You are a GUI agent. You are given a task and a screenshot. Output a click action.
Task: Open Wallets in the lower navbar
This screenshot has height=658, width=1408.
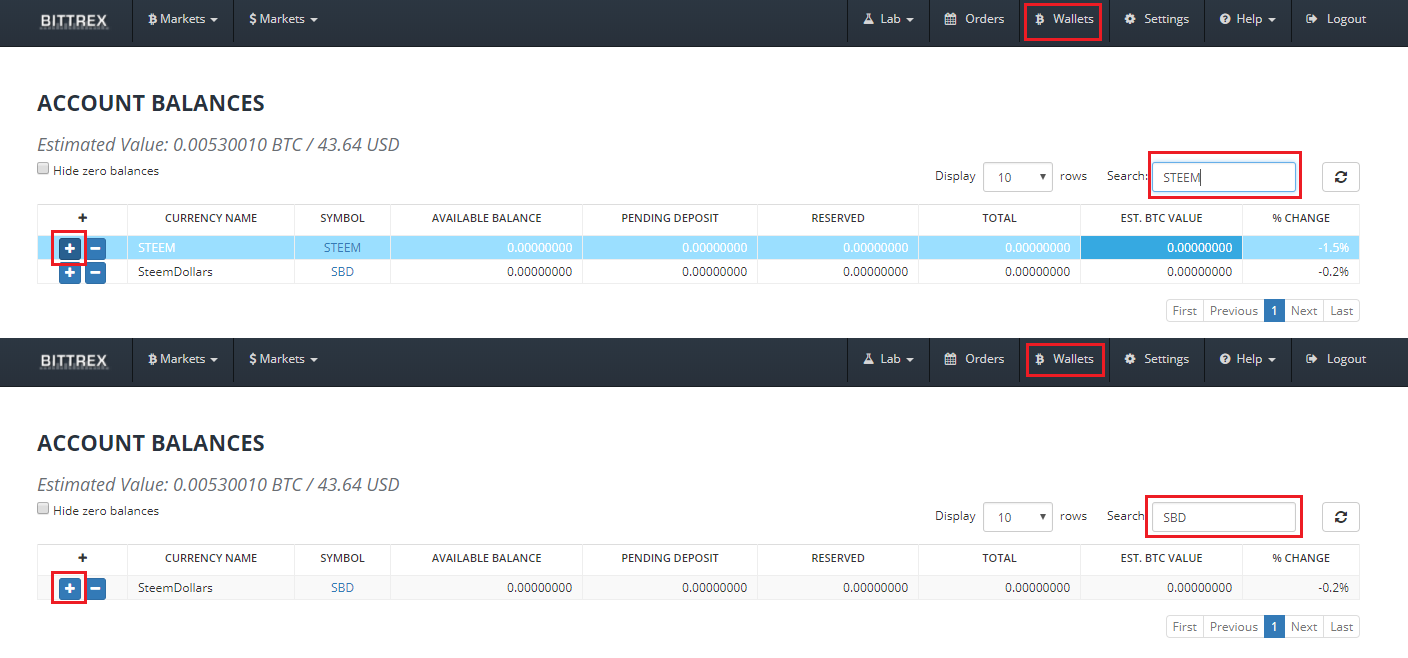(x=1064, y=359)
